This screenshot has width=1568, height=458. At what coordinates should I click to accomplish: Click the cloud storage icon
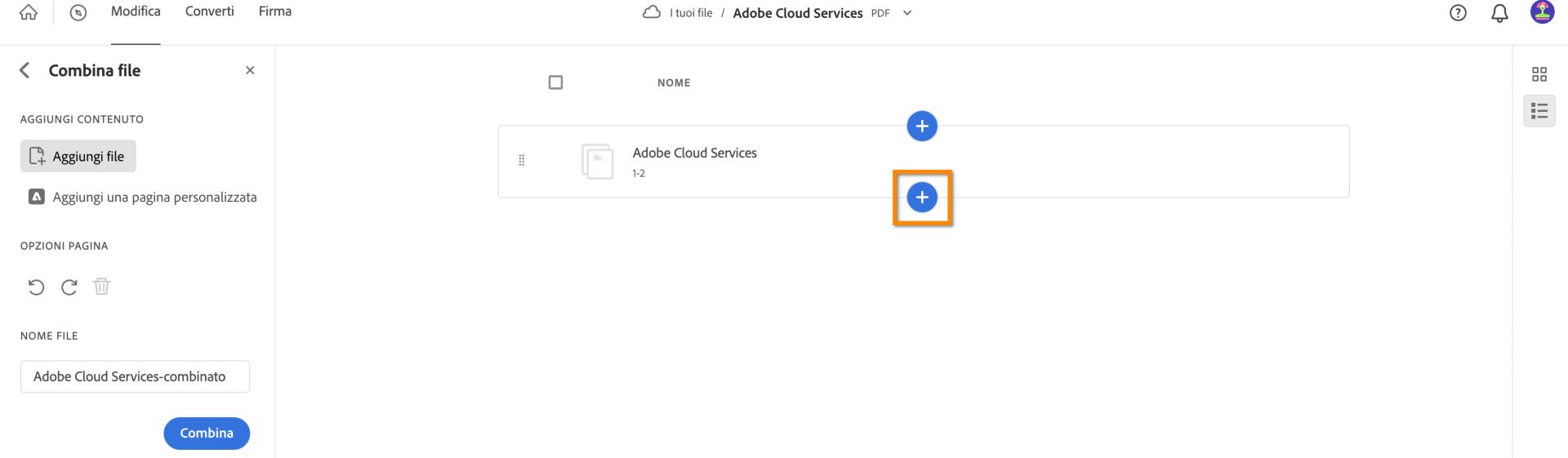click(x=652, y=12)
